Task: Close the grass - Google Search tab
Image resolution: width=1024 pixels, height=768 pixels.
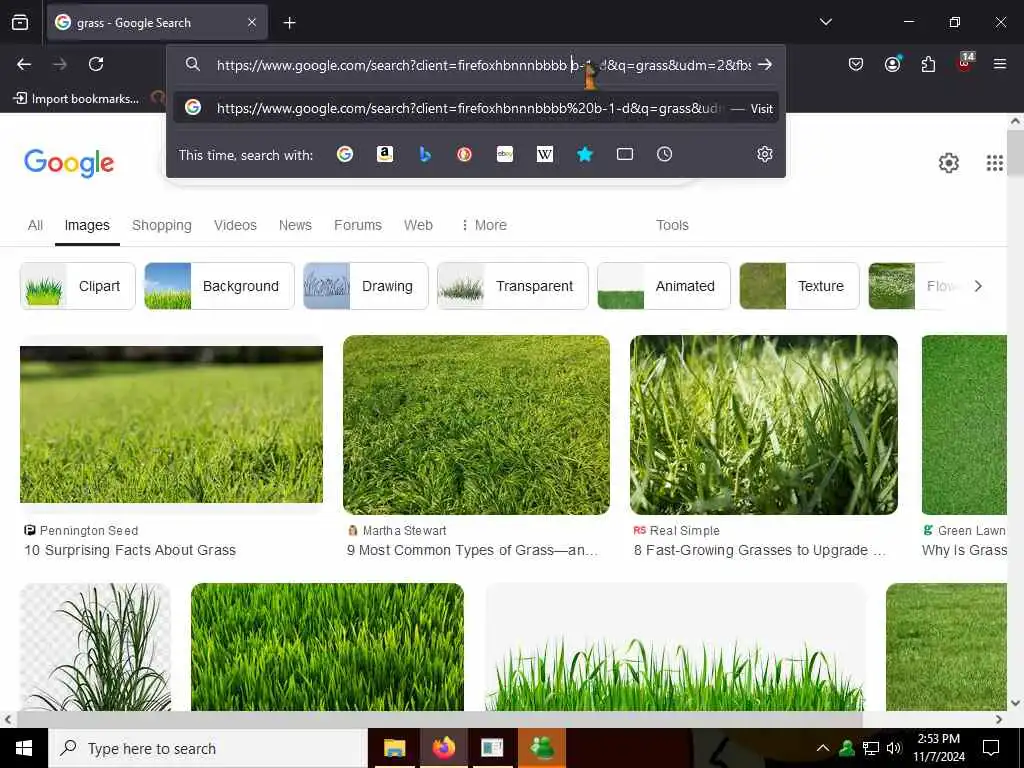Action: (252, 23)
